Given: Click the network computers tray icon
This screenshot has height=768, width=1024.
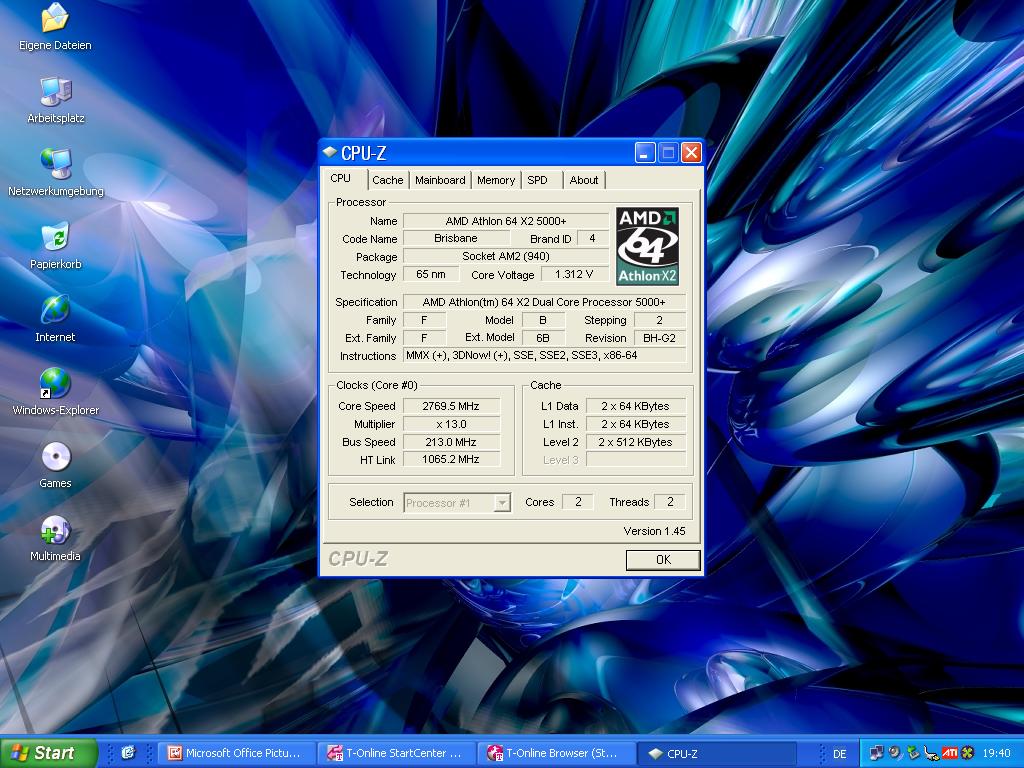Looking at the screenshot, I should (x=876, y=753).
